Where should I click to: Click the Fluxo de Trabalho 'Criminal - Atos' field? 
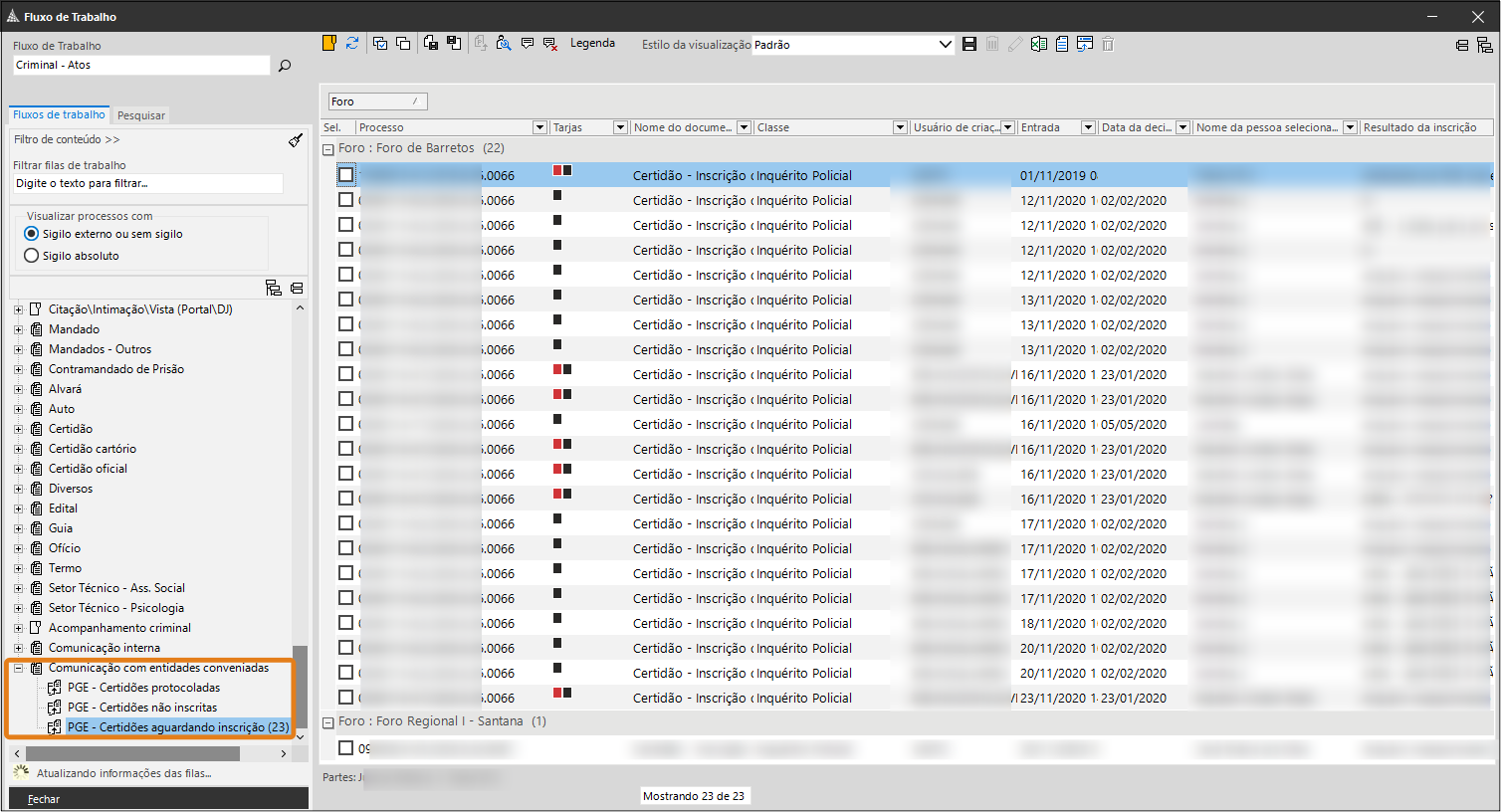(x=140, y=65)
